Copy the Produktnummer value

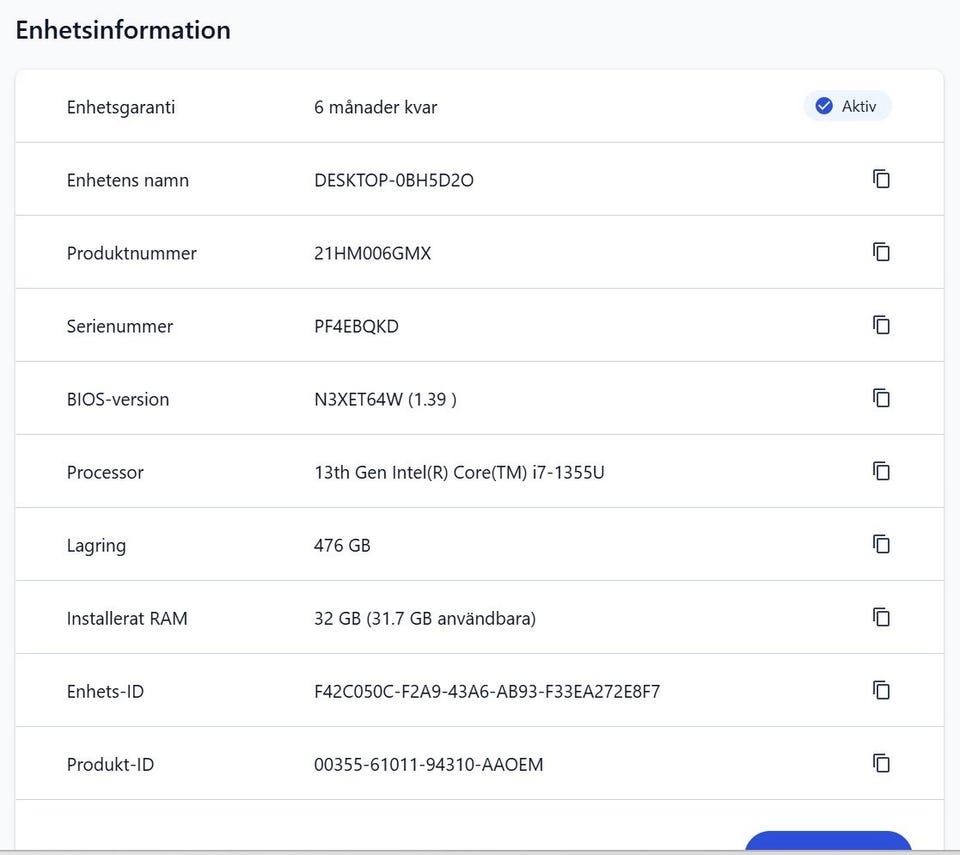point(881,252)
